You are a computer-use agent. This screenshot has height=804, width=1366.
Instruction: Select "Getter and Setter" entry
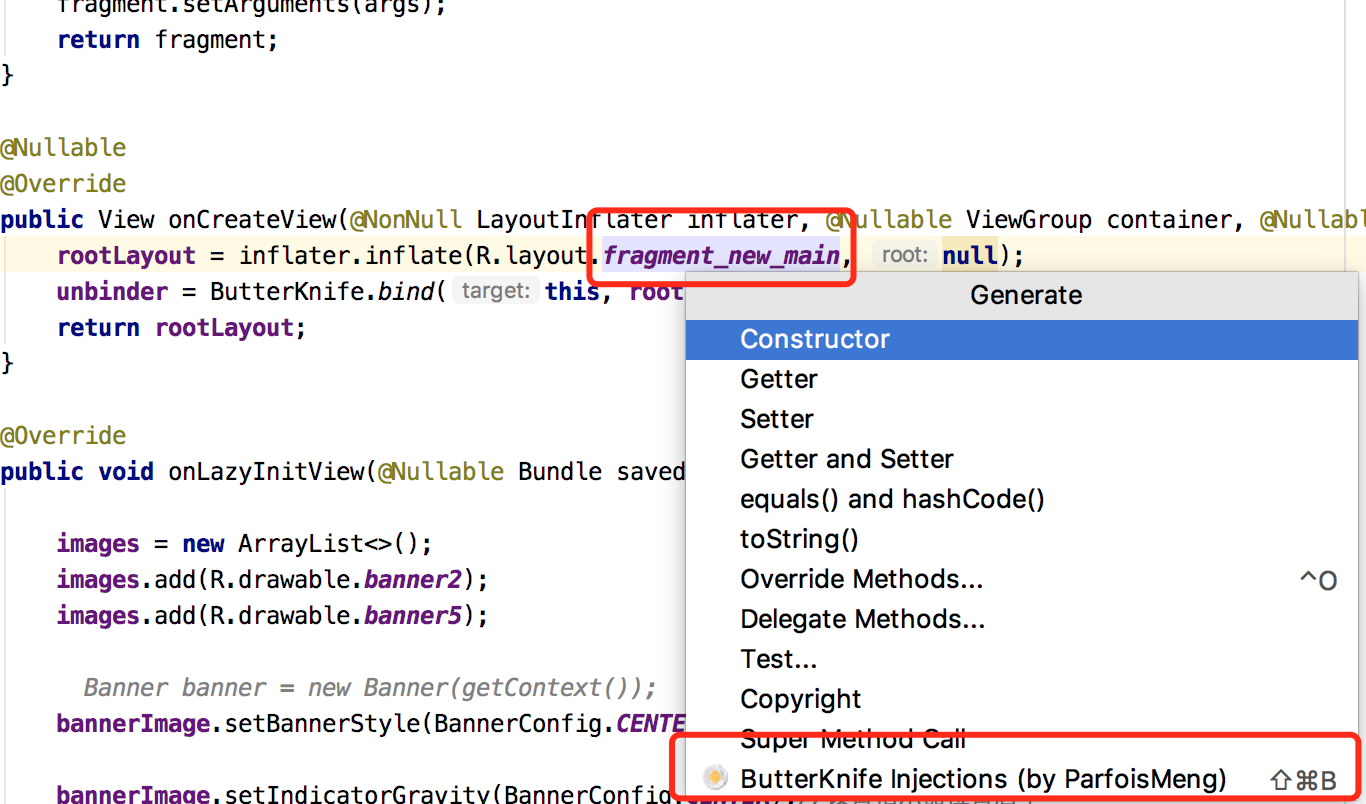pyautogui.click(x=846, y=459)
